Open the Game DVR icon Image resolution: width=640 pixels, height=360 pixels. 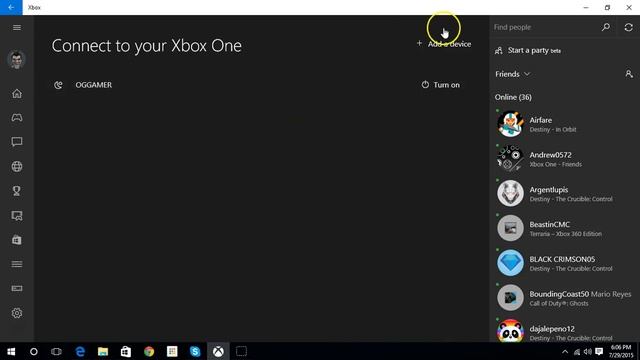(17, 216)
